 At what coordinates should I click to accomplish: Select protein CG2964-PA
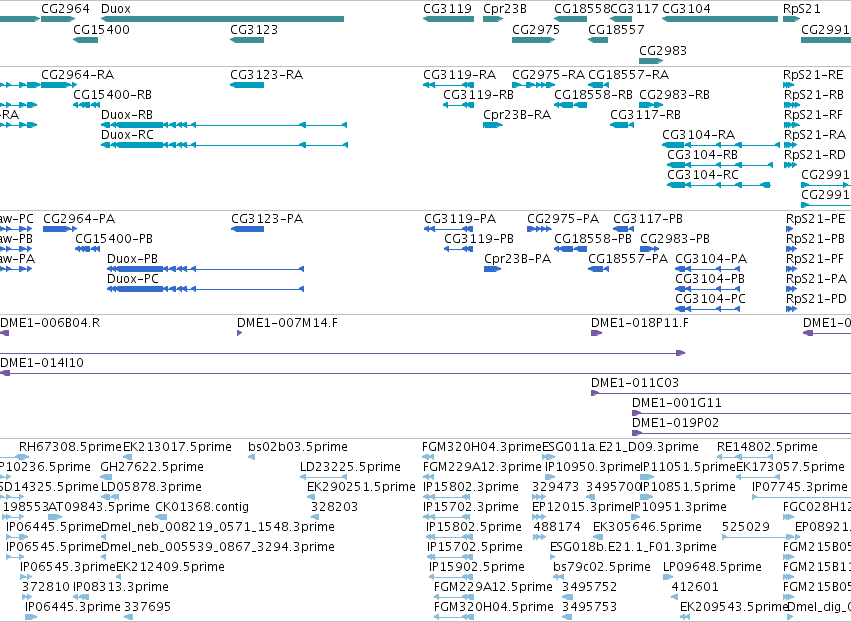click(60, 229)
